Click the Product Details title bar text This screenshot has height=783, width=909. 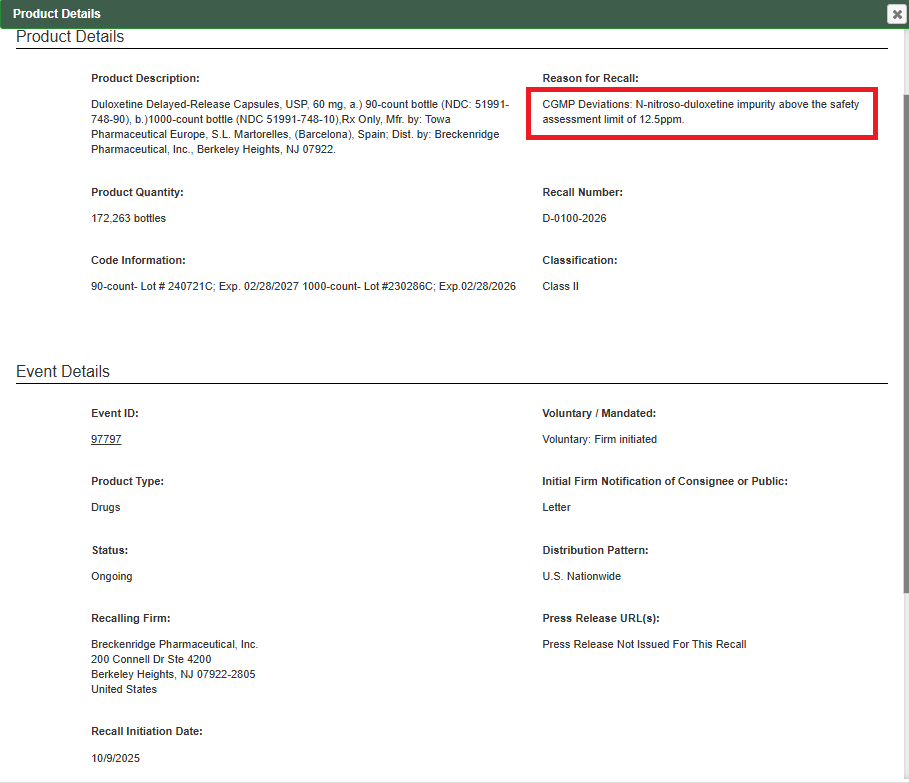[x=57, y=14]
